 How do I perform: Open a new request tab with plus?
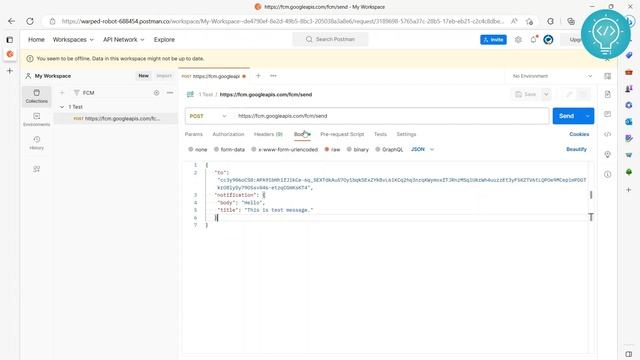(258, 76)
